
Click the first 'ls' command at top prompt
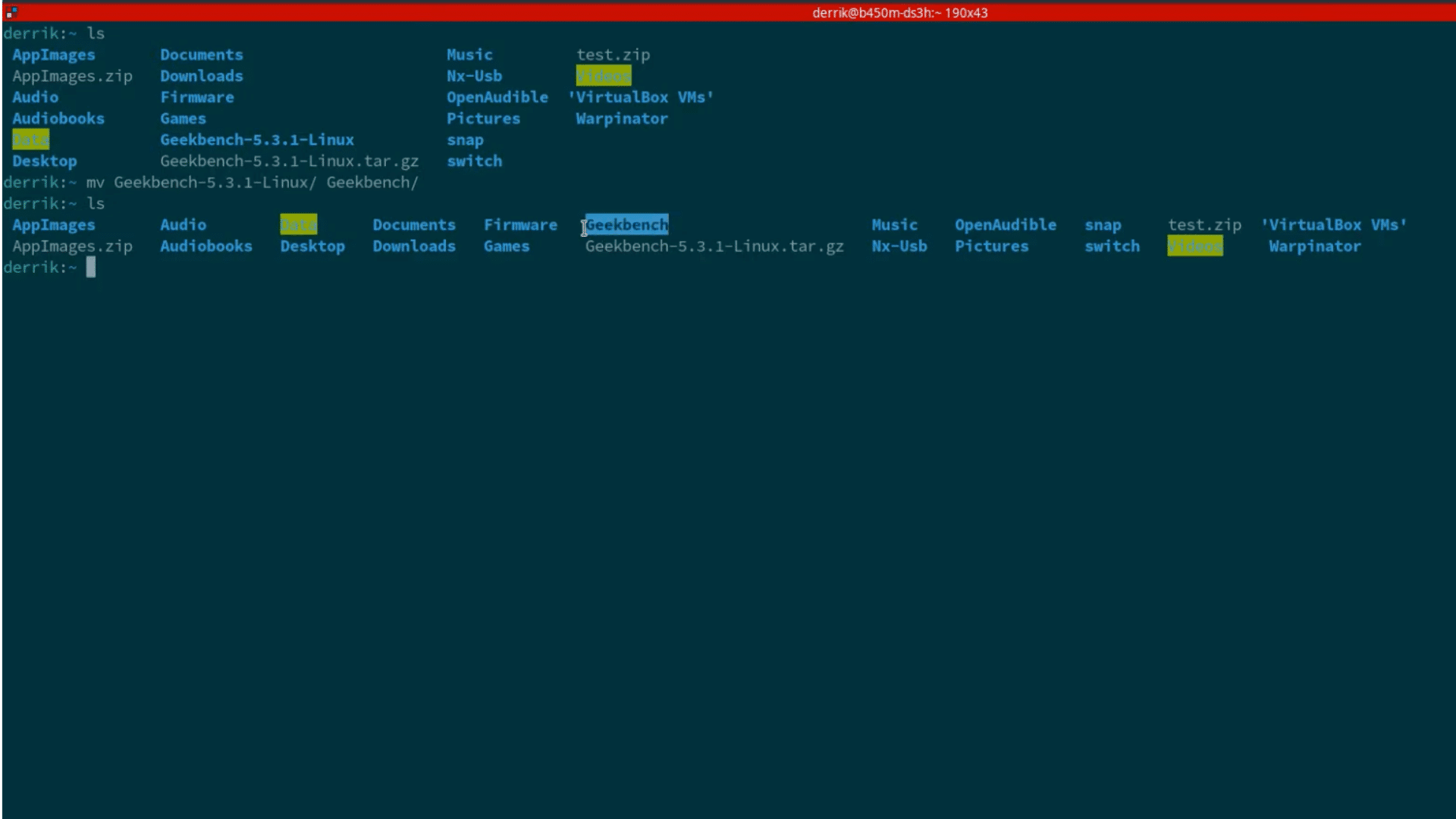click(x=96, y=33)
